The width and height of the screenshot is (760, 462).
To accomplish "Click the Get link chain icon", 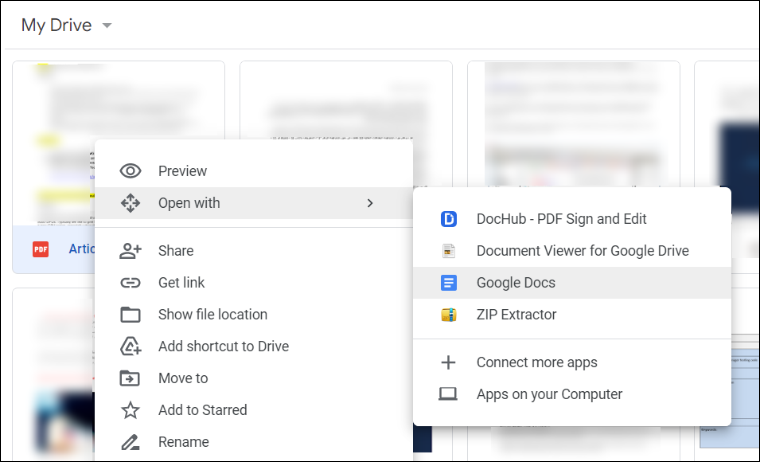I will (x=130, y=283).
